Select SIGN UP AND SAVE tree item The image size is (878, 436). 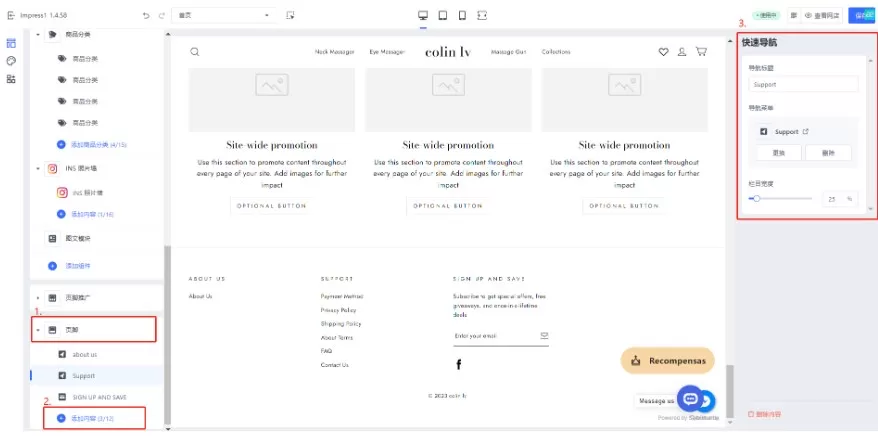click(x=98, y=397)
